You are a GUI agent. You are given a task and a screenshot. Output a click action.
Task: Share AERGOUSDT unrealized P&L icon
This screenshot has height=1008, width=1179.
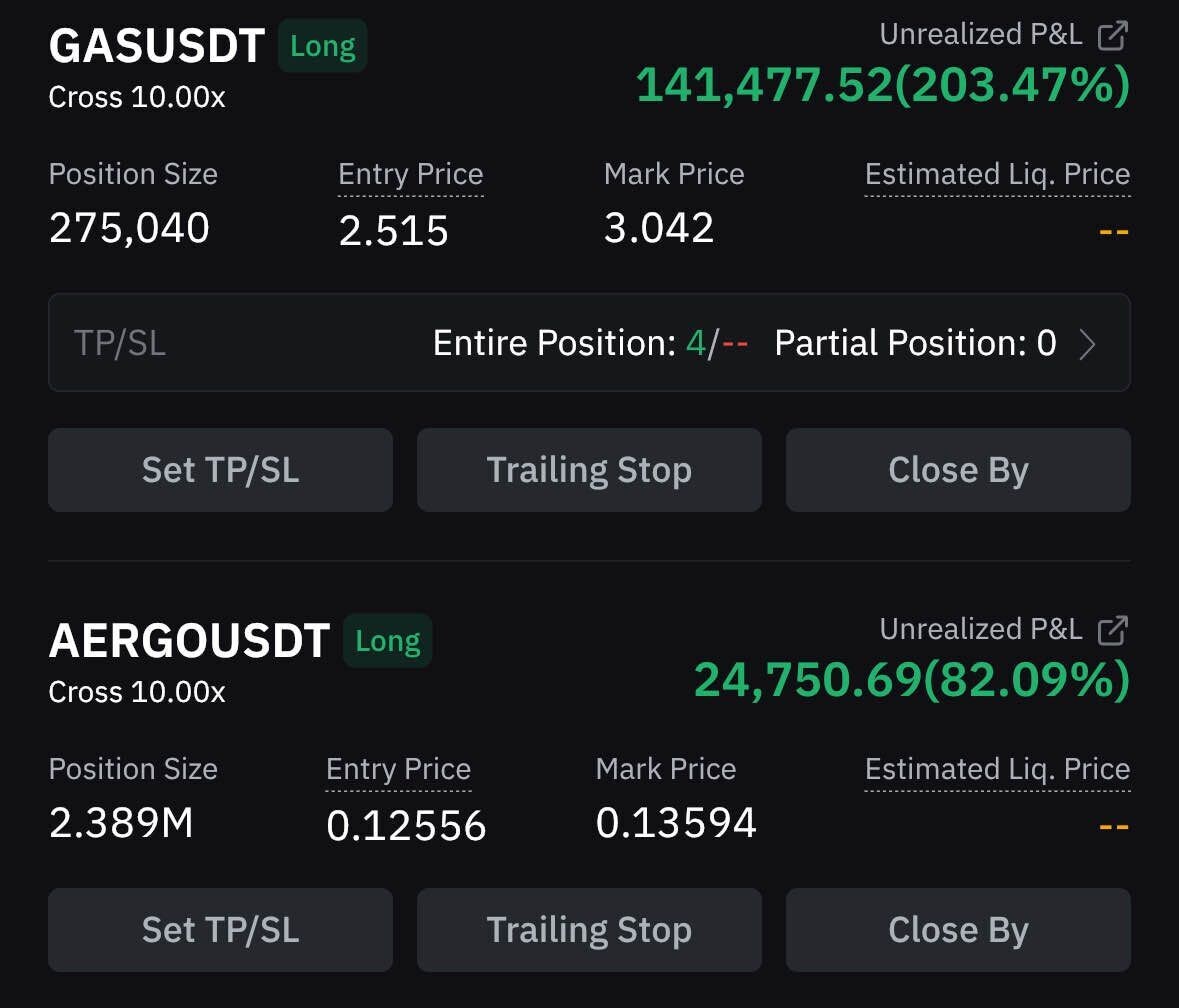tap(1112, 630)
